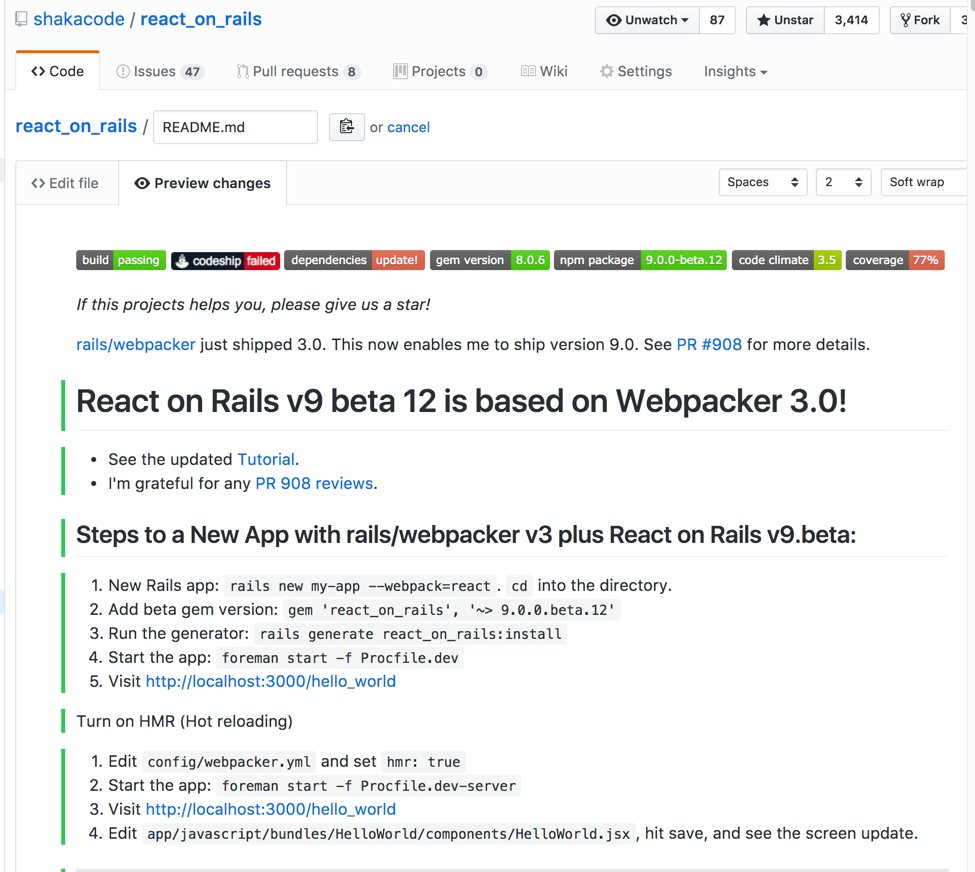975x872 pixels.
Task: Click the build passing badge
Action: 121,260
